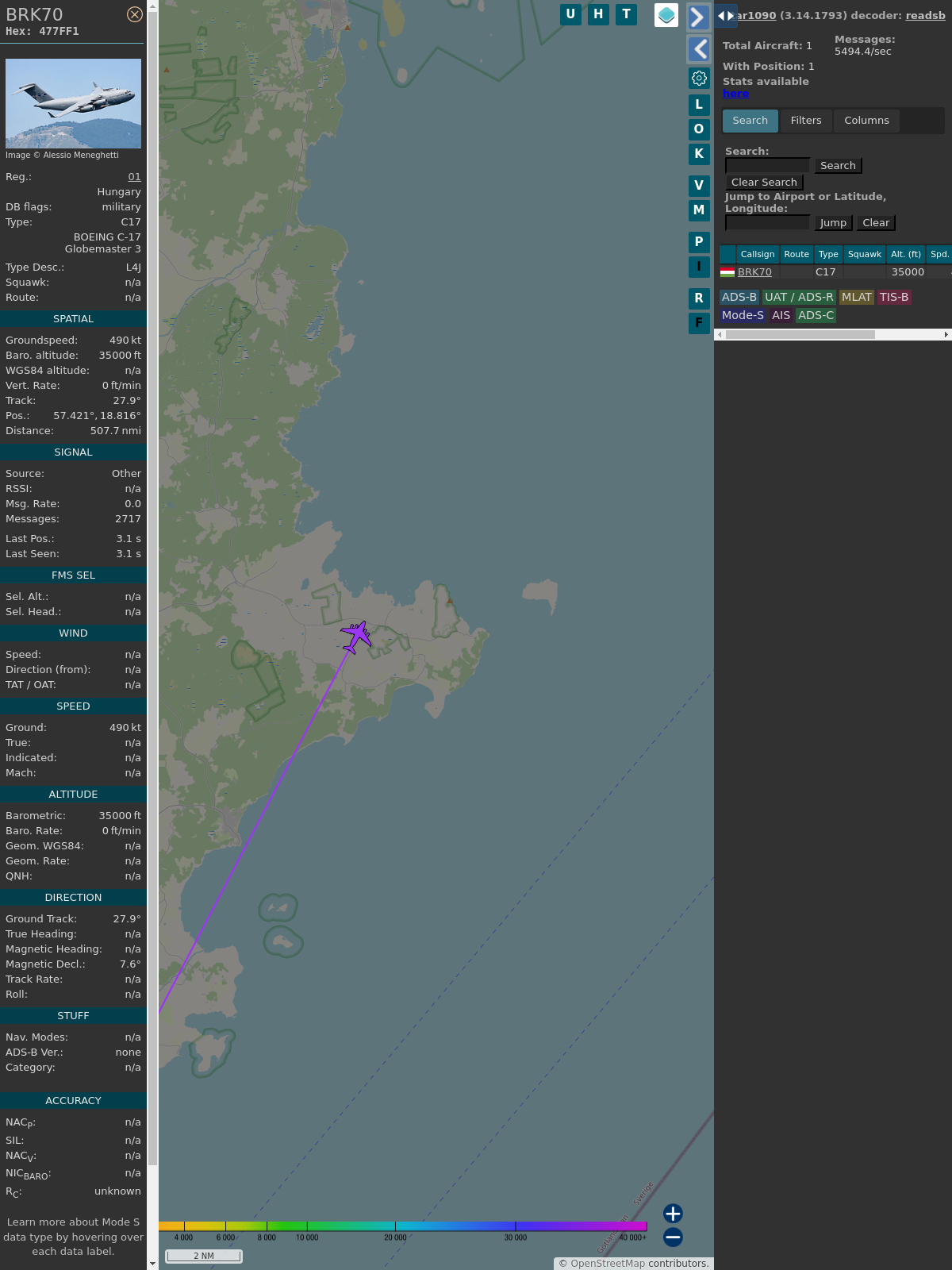Switch to the Filters tab

[805, 121]
